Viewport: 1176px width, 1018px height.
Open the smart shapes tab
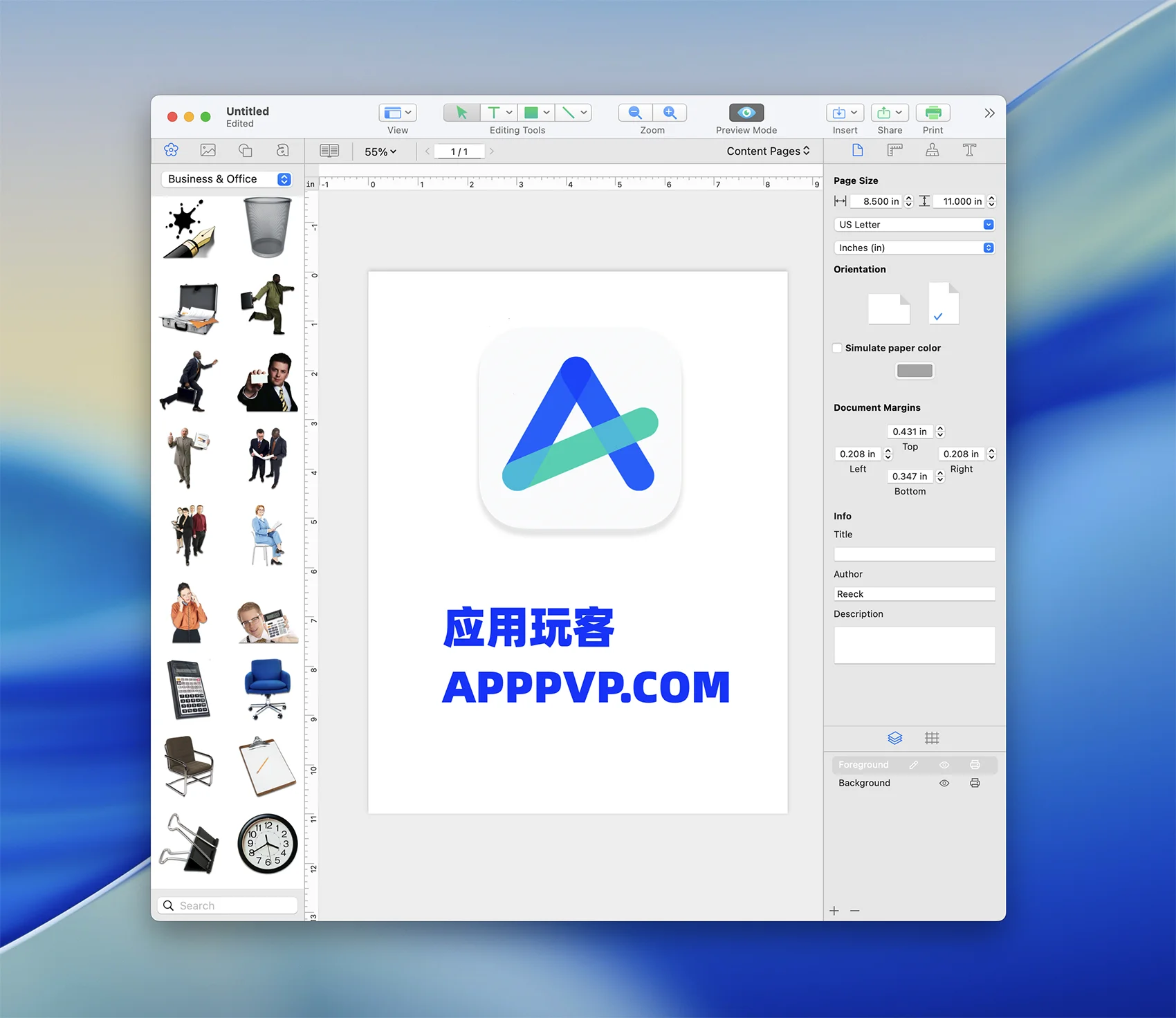pyautogui.click(x=246, y=150)
